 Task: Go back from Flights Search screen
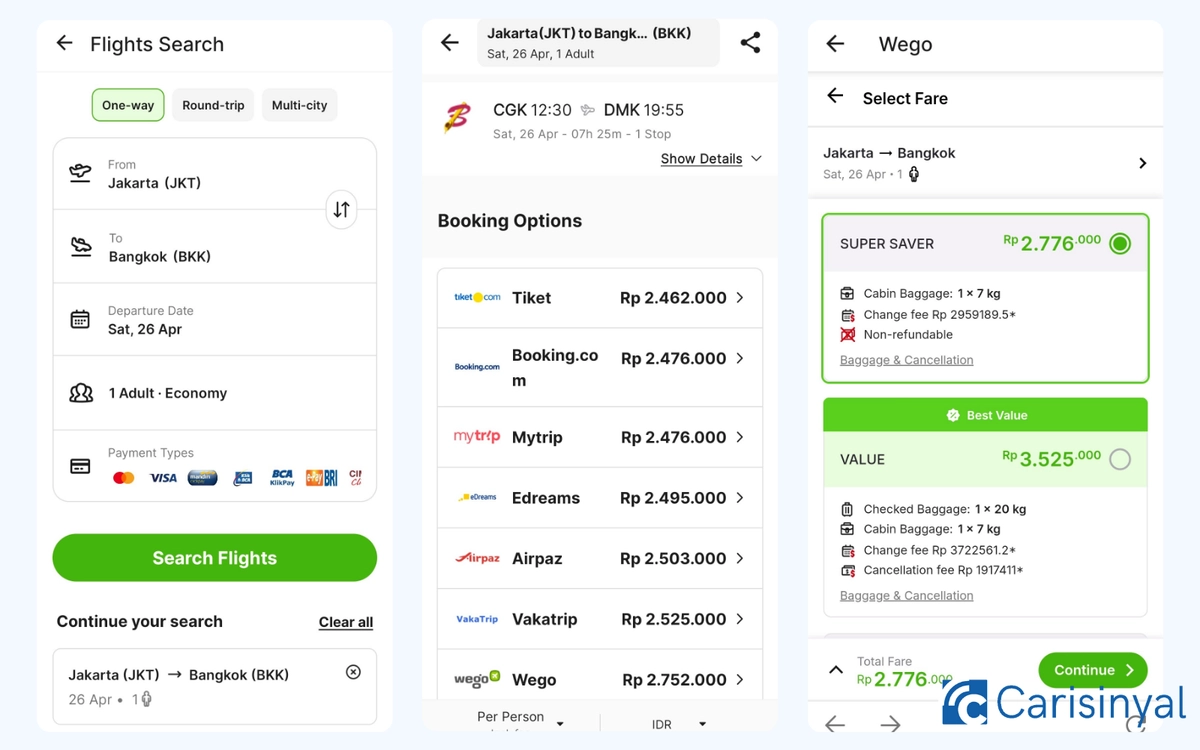[x=64, y=43]
